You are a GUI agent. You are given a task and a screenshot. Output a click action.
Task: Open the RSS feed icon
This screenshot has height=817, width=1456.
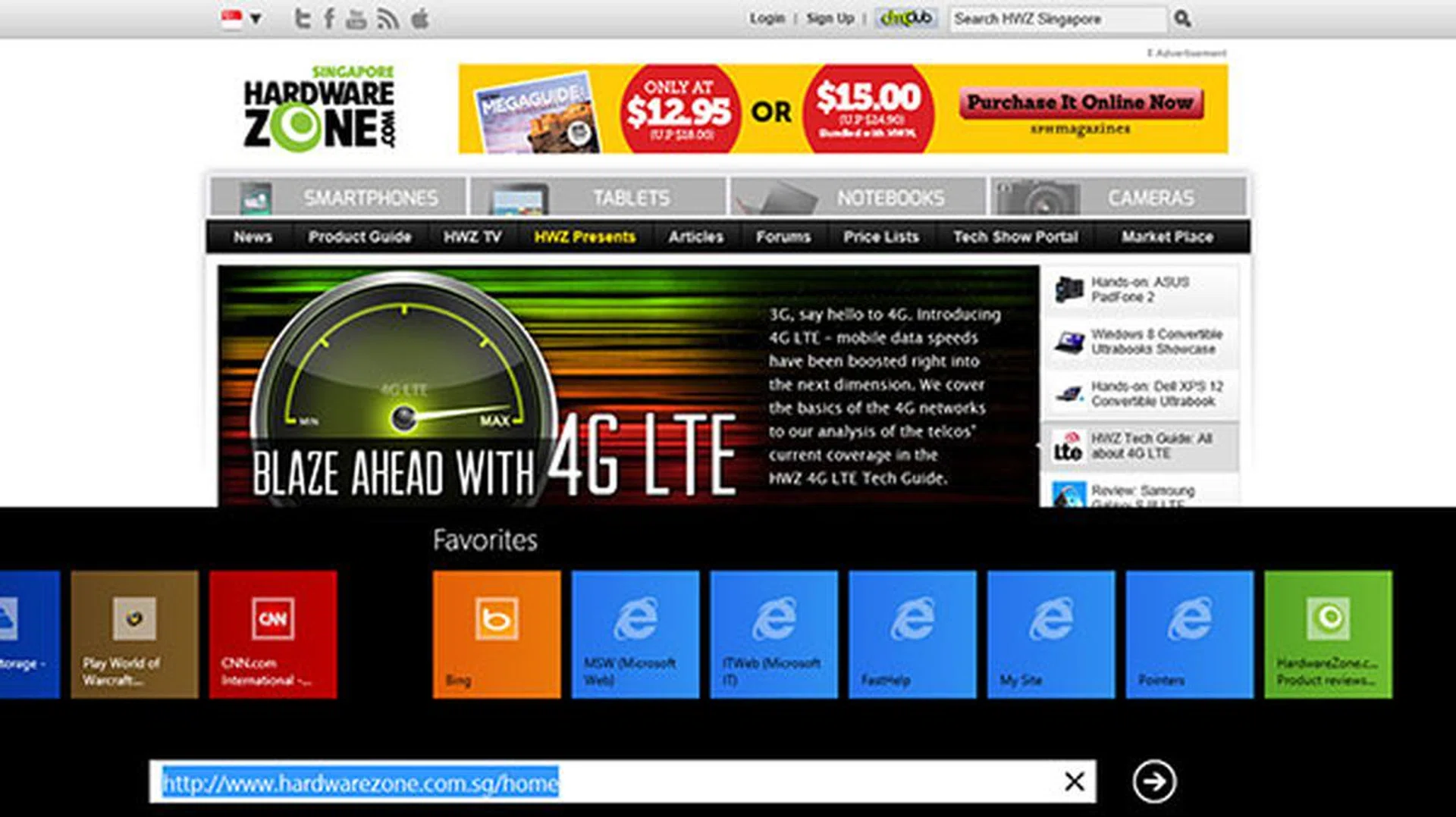coord(388,20)
